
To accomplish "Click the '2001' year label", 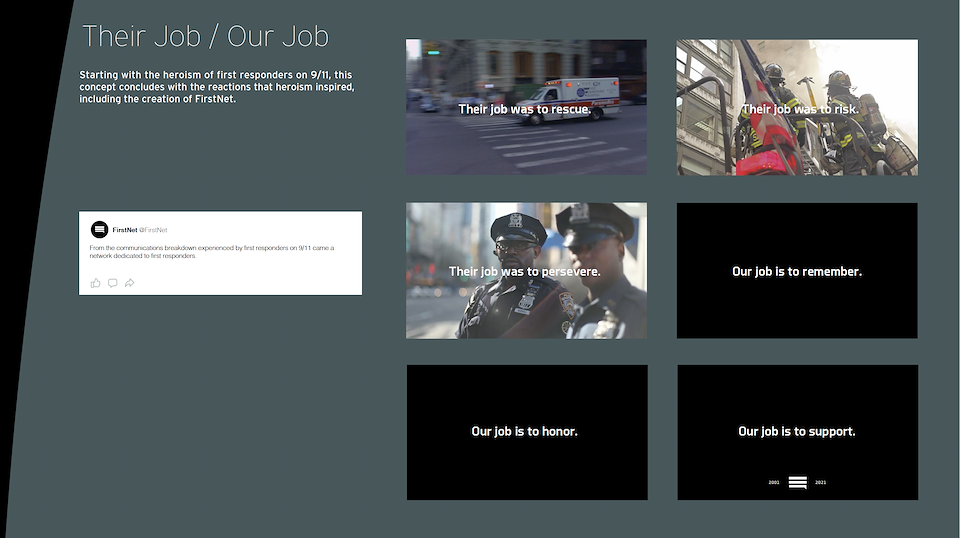I will [x=774, y=482].
